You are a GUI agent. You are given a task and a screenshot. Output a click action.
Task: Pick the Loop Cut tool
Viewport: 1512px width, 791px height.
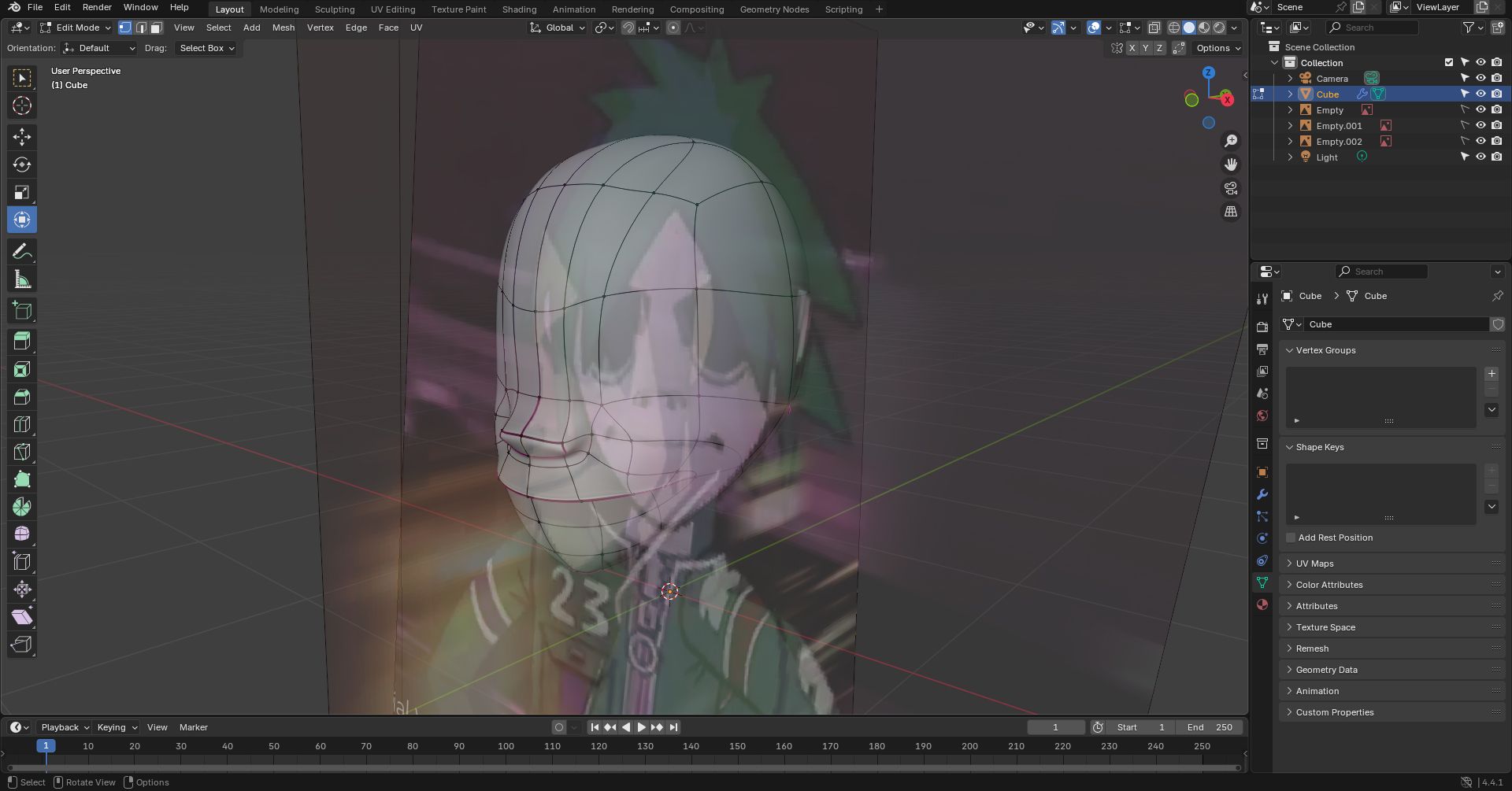(22, 425)
